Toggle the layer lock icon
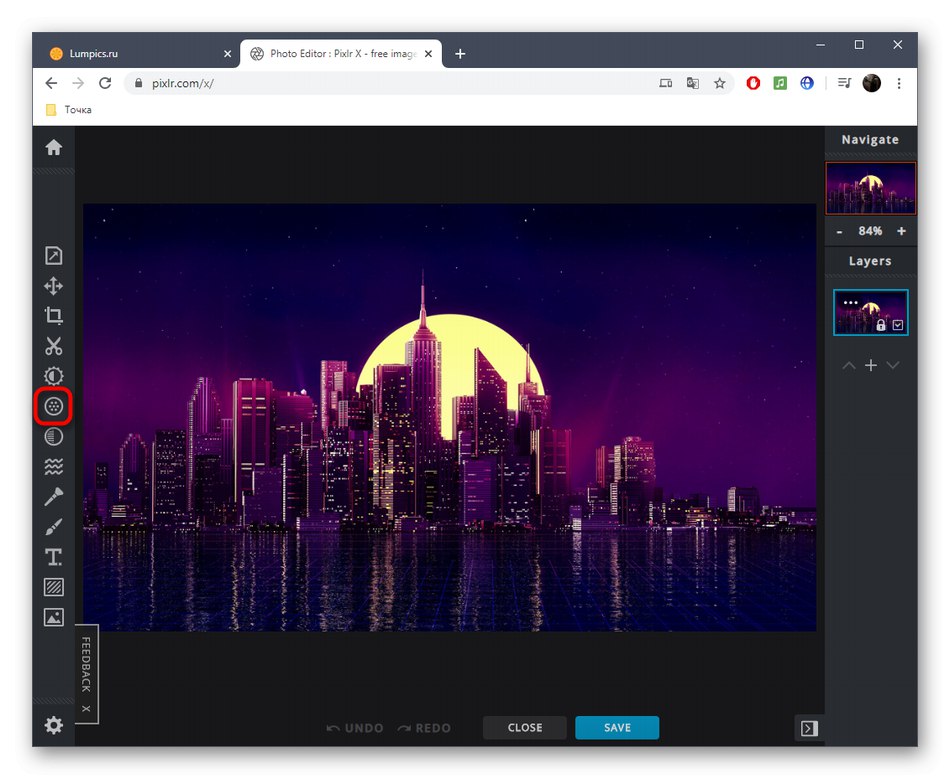Viewport: 950px width, 779px height. [x=881, y=325]
